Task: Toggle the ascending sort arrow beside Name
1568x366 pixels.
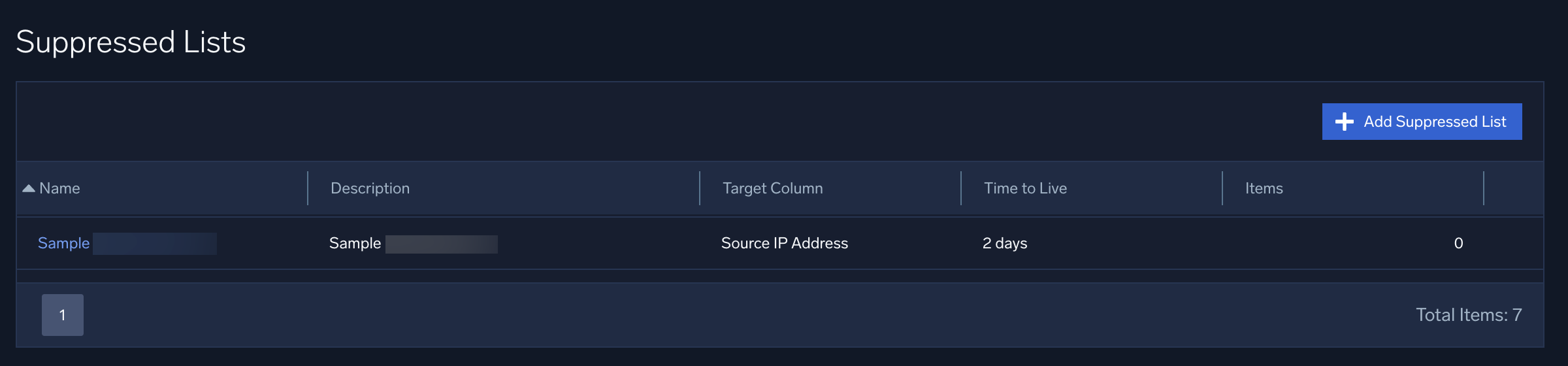Action: [x=29, y=188]
